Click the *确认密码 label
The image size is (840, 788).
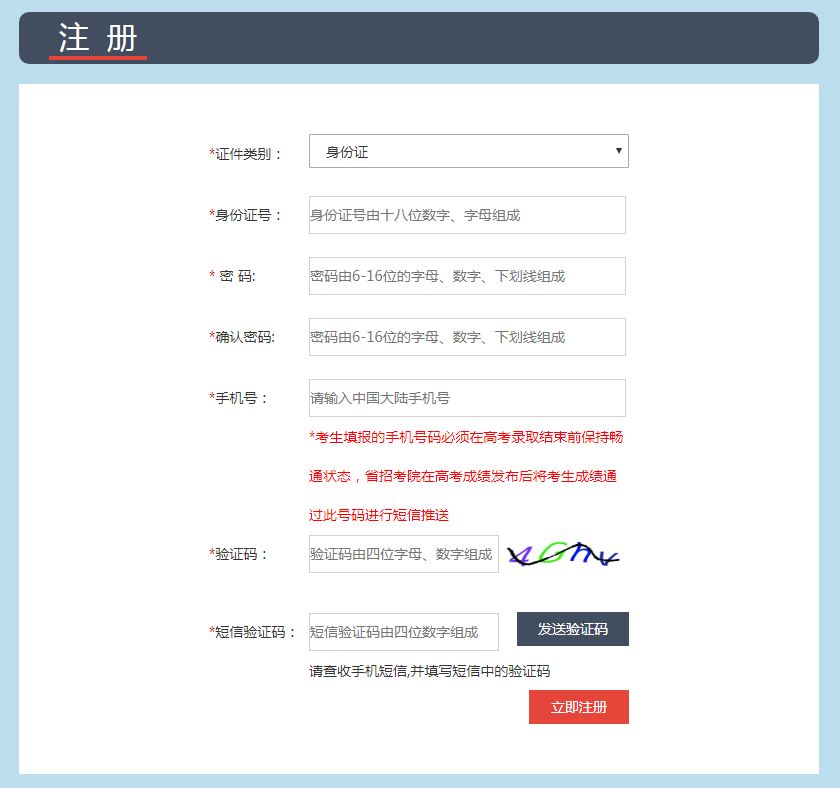click(242, 337)
